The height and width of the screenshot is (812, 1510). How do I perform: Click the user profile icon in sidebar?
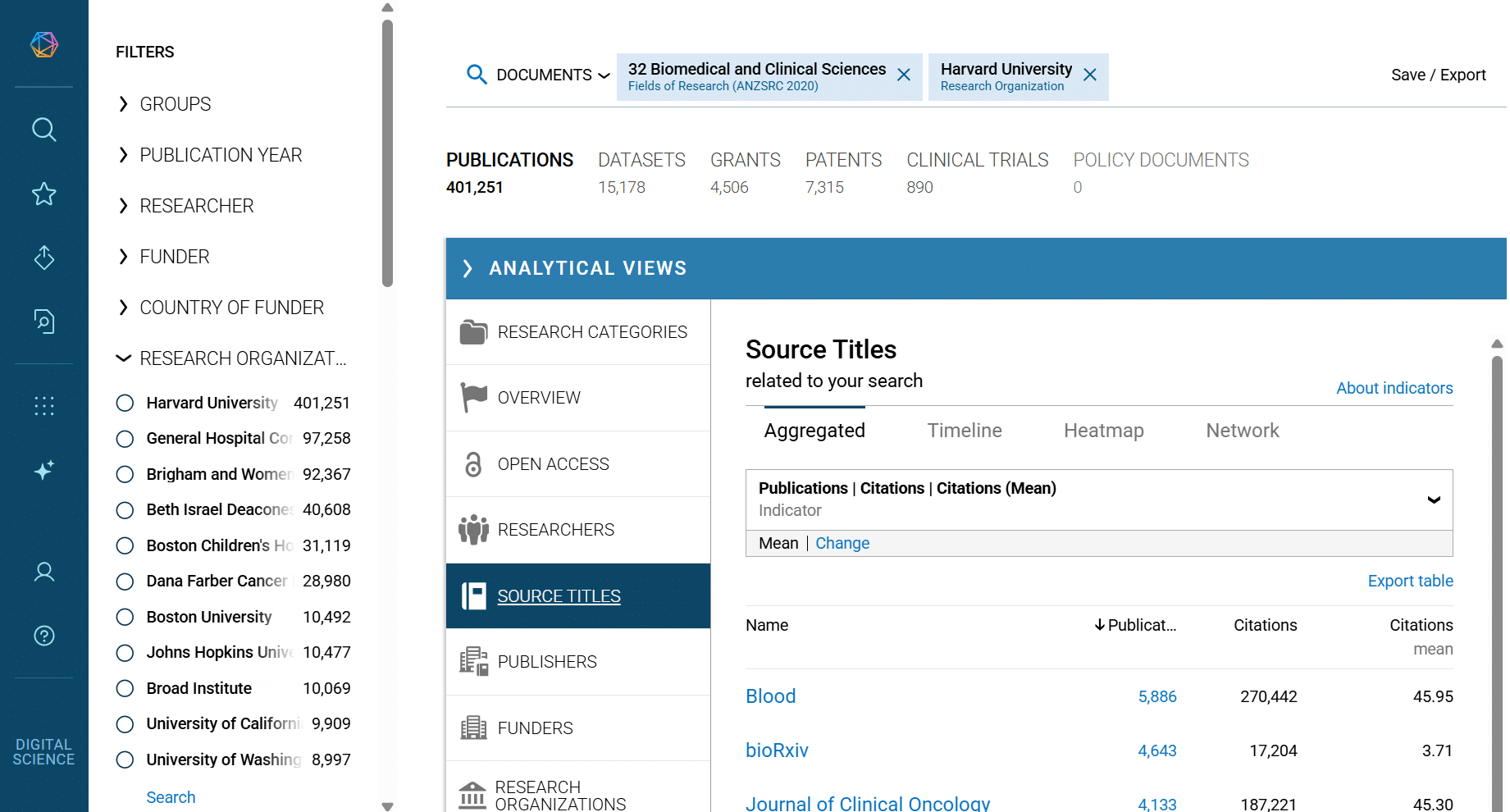[44, 572]
